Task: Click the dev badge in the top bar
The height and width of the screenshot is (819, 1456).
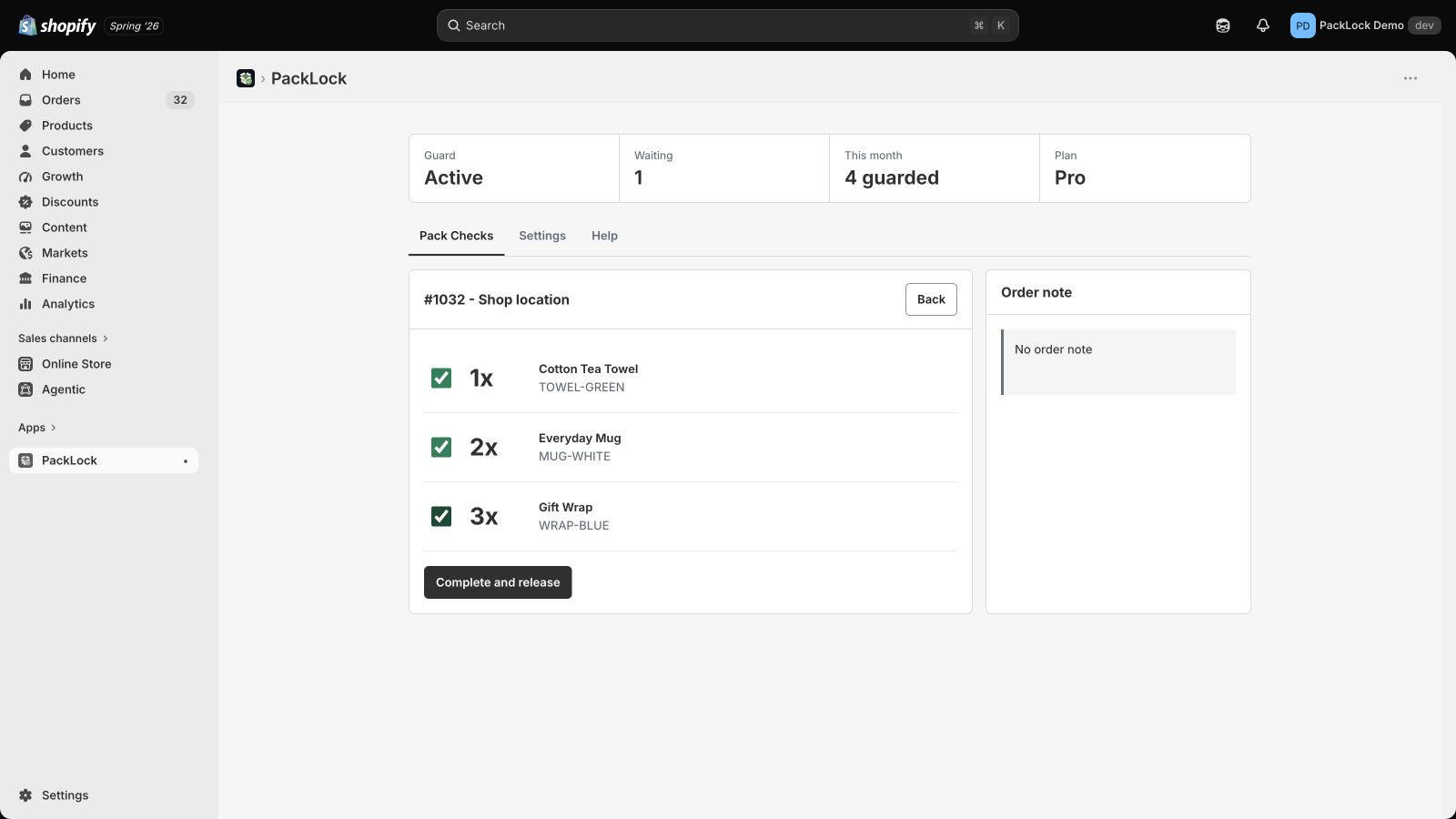Action: click(1424, 25)
